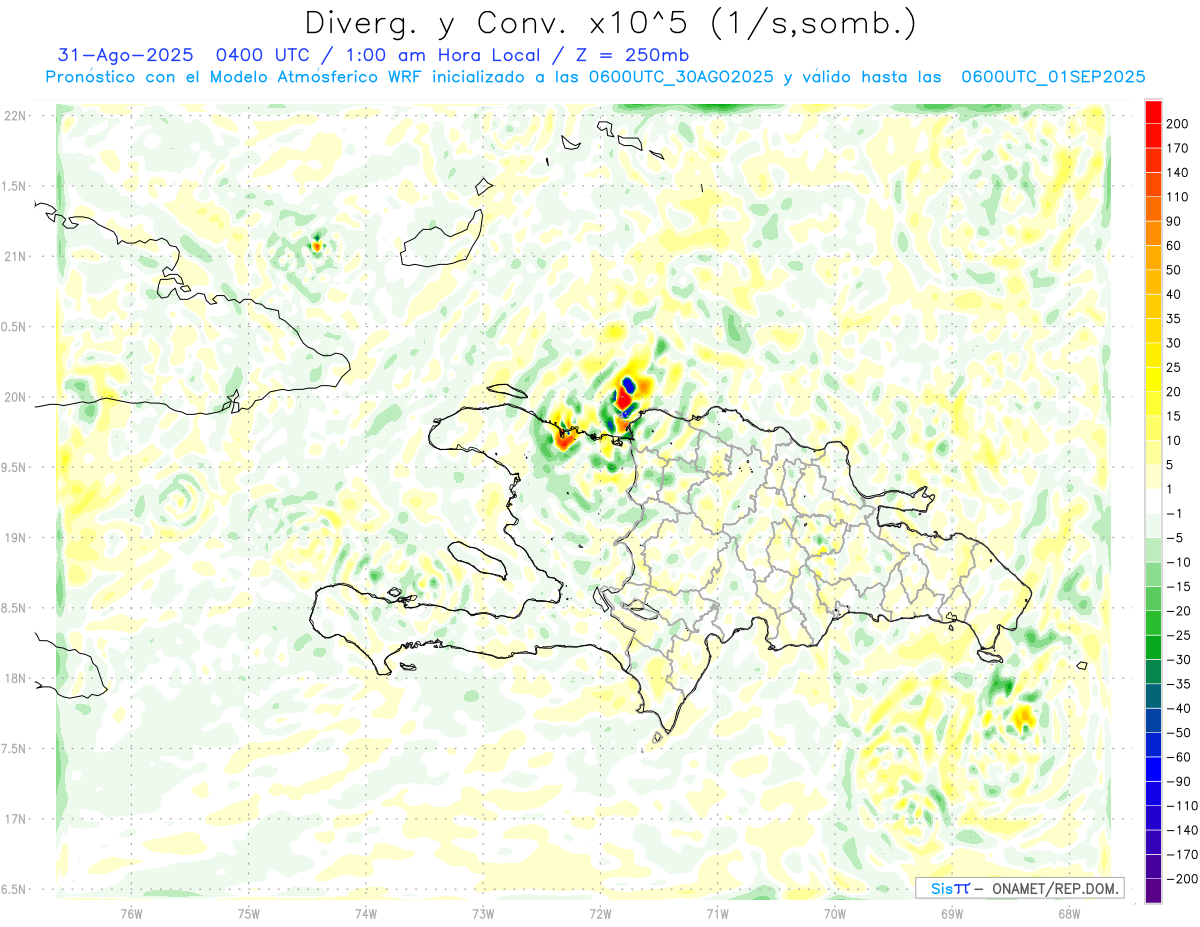Image resolution: width=1200 pixels, height=927 pixels.
Task: Click the '-140' colorbar value
Action: tap(1181, 830)
